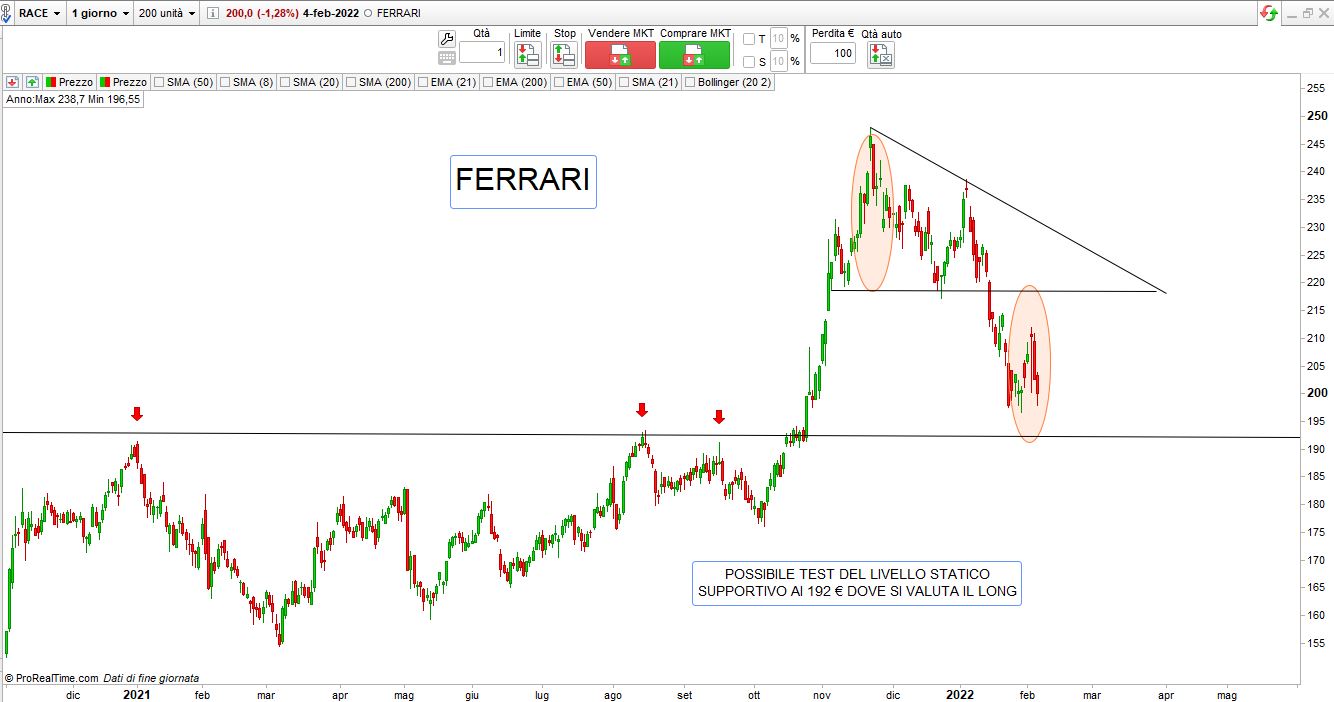Change the 1 giorno timeframe dropdown
Viewport: 1334px width, 702px height.
(x=101, y=13)
